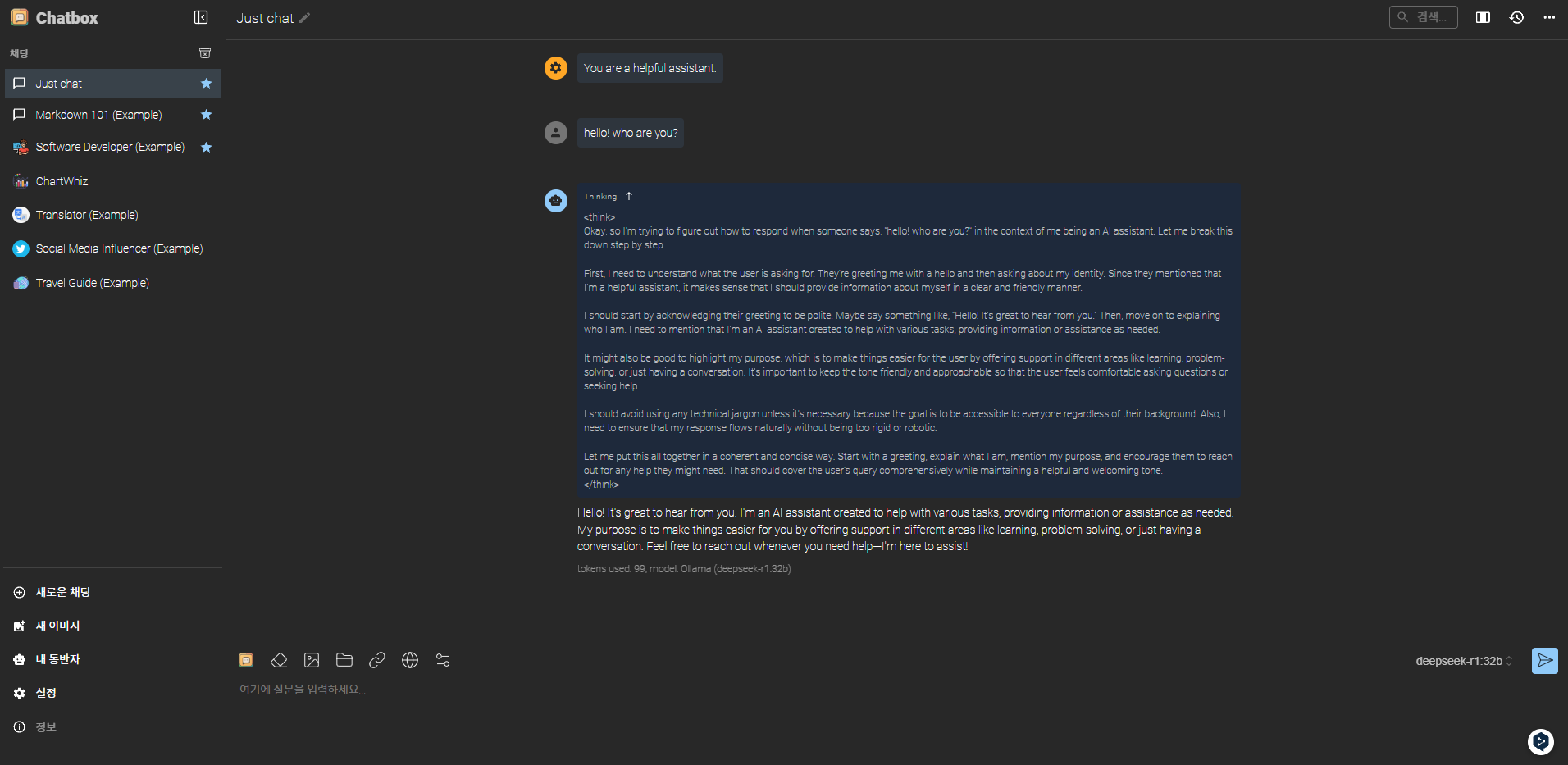Click the send message arrow button

tap(1545, 661)
